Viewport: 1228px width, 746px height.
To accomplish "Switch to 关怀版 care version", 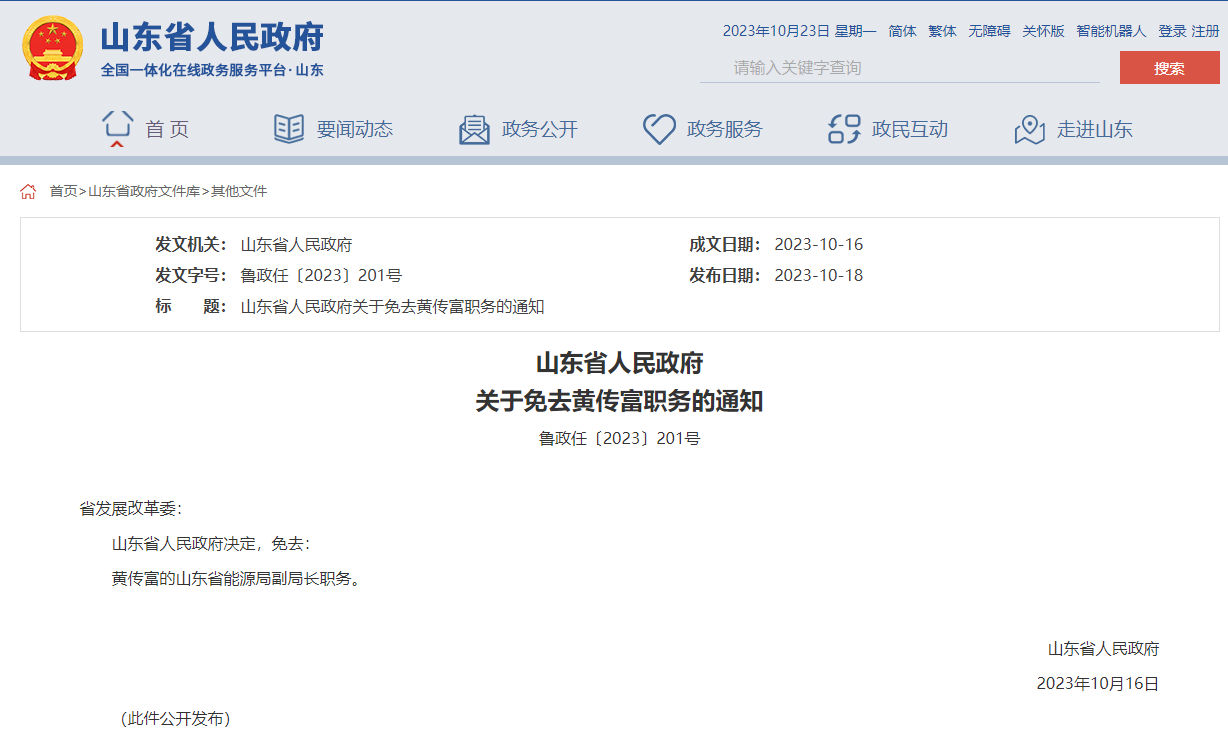I will (1043, 31).
